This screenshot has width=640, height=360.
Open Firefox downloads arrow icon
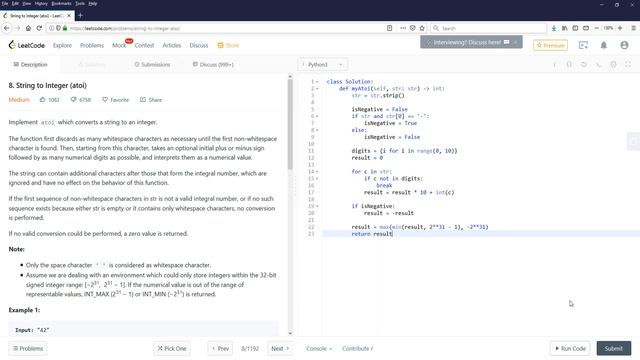click(x=553, y=28)
